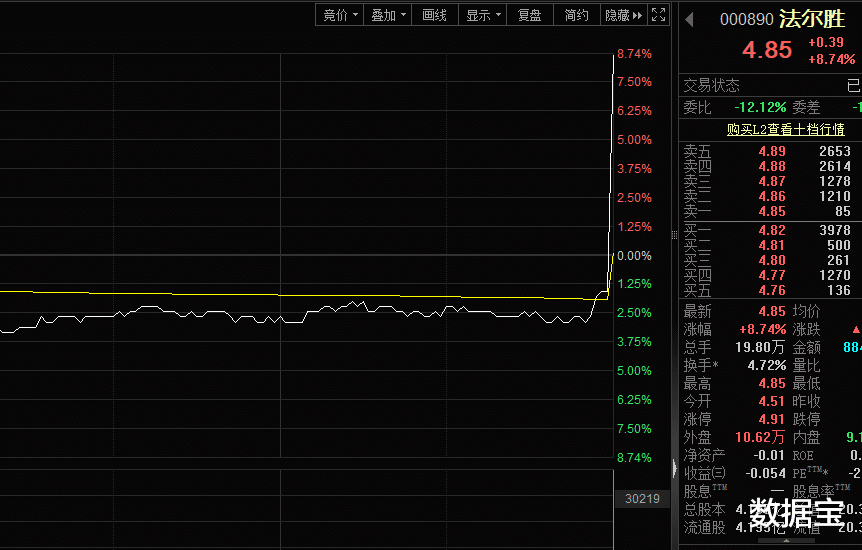862x550 pixels.
Task: Click the 净资产 value -0.01
Action: pyautogui.click(x=769, y=455)
